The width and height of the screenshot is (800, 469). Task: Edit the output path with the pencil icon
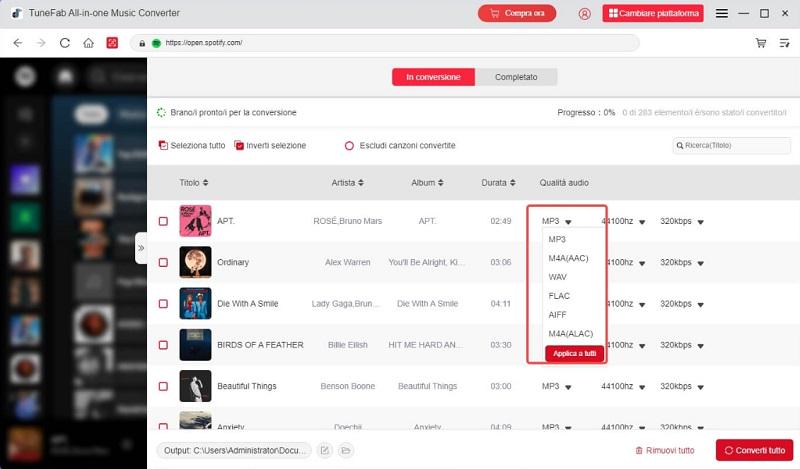click(x=324, y=450)
